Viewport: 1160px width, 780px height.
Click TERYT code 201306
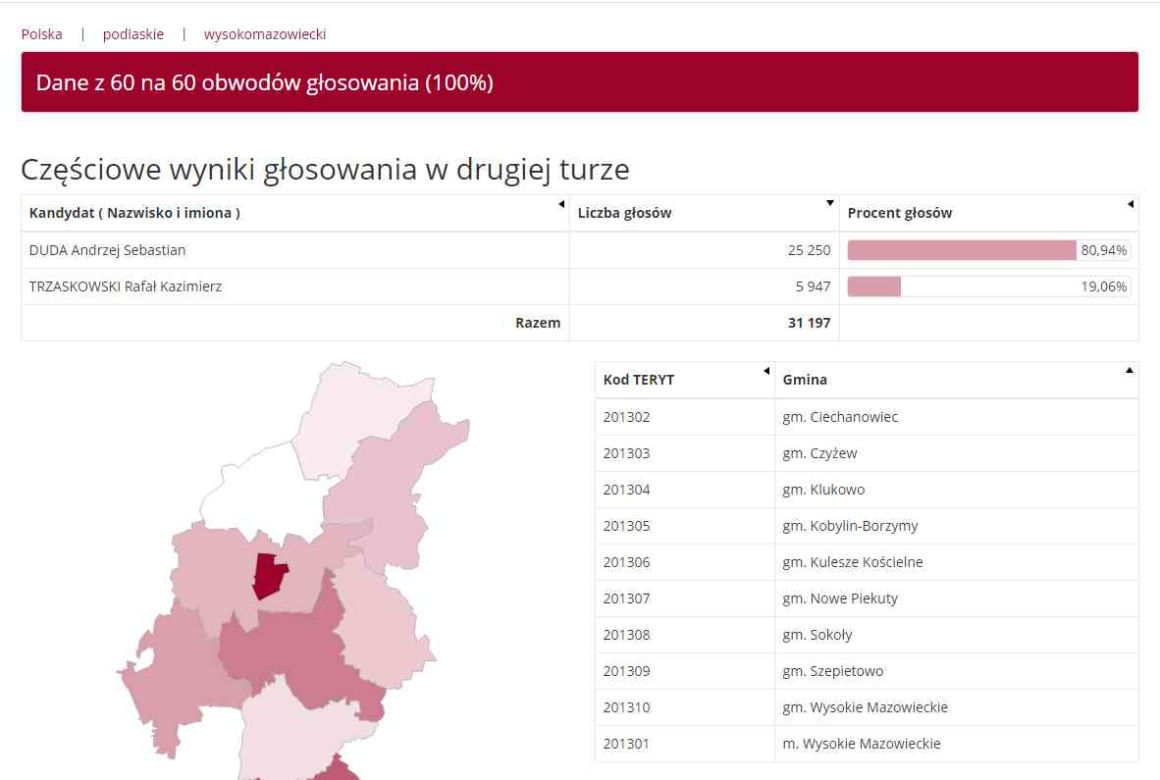[x=627, y=562]
